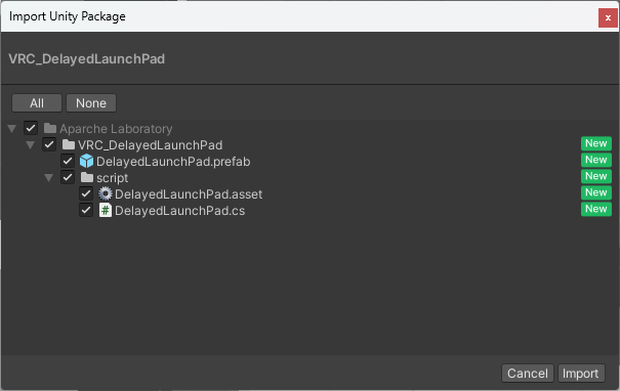The image size is (620, 391).
Task: Select the DelayedLaunchPad.cs file name
Action: click(180, 211)
